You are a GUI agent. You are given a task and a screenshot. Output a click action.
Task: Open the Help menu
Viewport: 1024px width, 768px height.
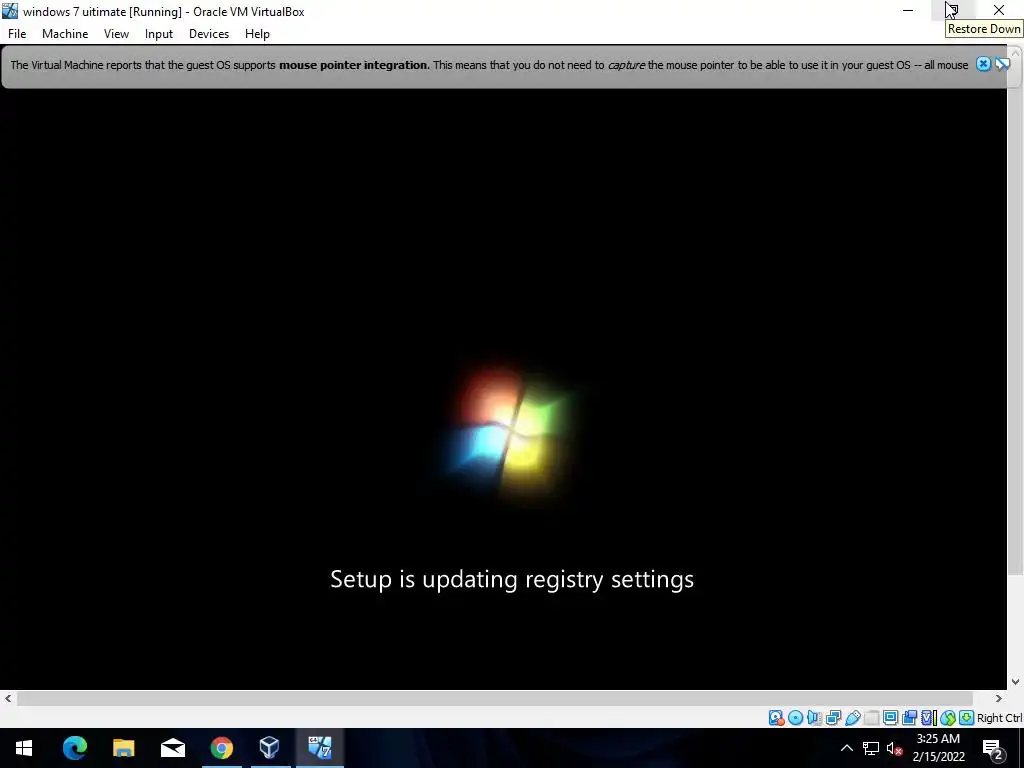[x=257, y=34]
